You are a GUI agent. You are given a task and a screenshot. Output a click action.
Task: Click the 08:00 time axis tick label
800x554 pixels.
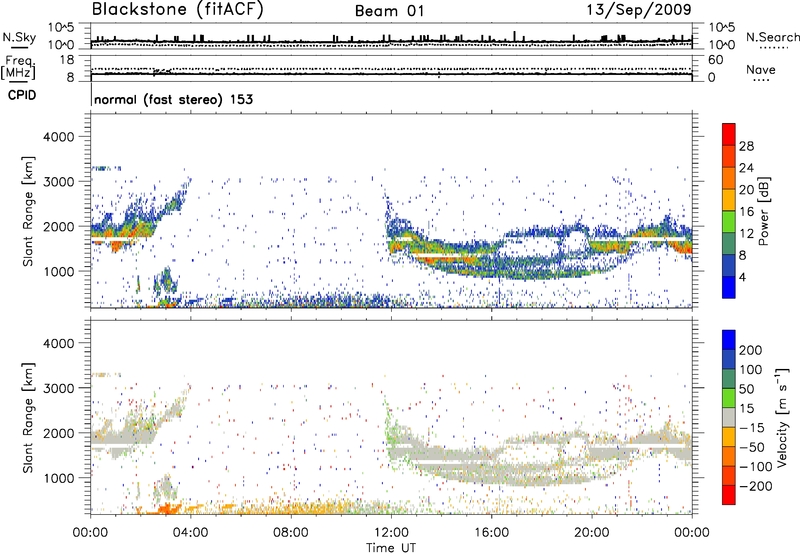coord(291,533)
